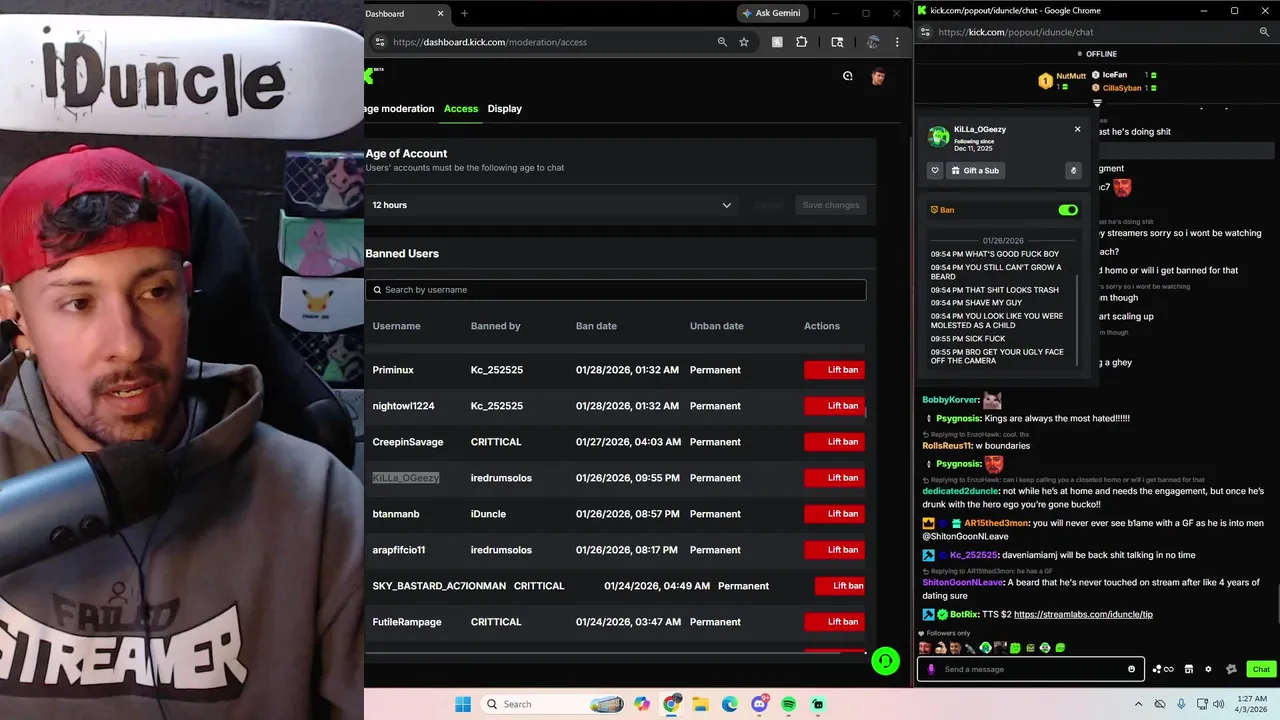Open the Windows Start menu
The image size is (1280, 720).
click(x=463, y=704)
